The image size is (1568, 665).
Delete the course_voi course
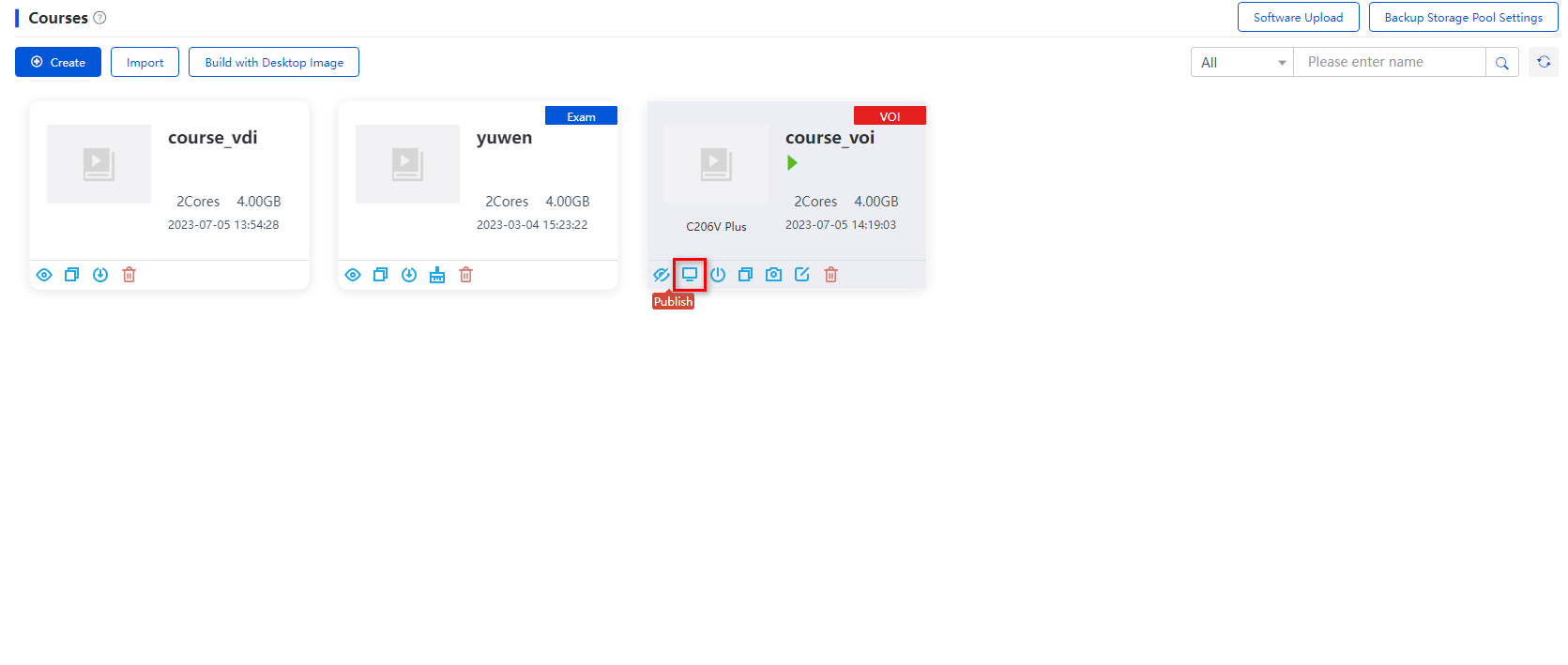(x=830, y=275)
